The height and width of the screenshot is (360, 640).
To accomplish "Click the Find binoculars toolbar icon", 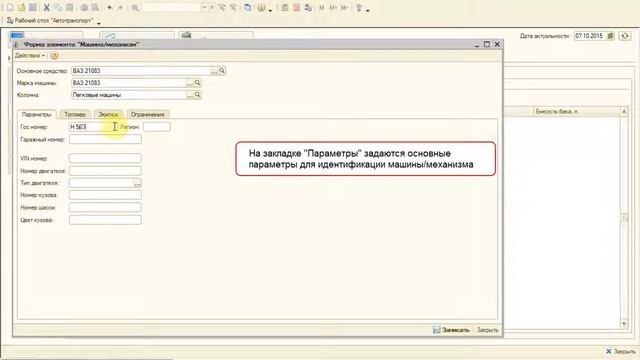I will (x=135, y=8).
